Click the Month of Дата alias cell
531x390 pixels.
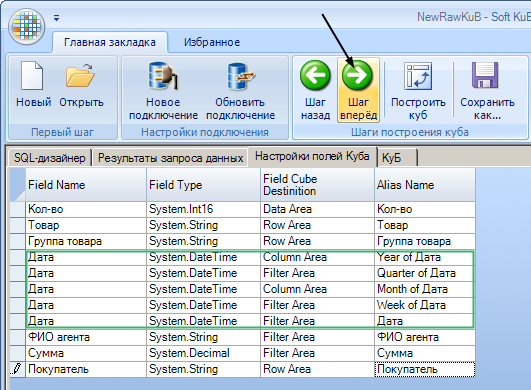click(425, 289)
